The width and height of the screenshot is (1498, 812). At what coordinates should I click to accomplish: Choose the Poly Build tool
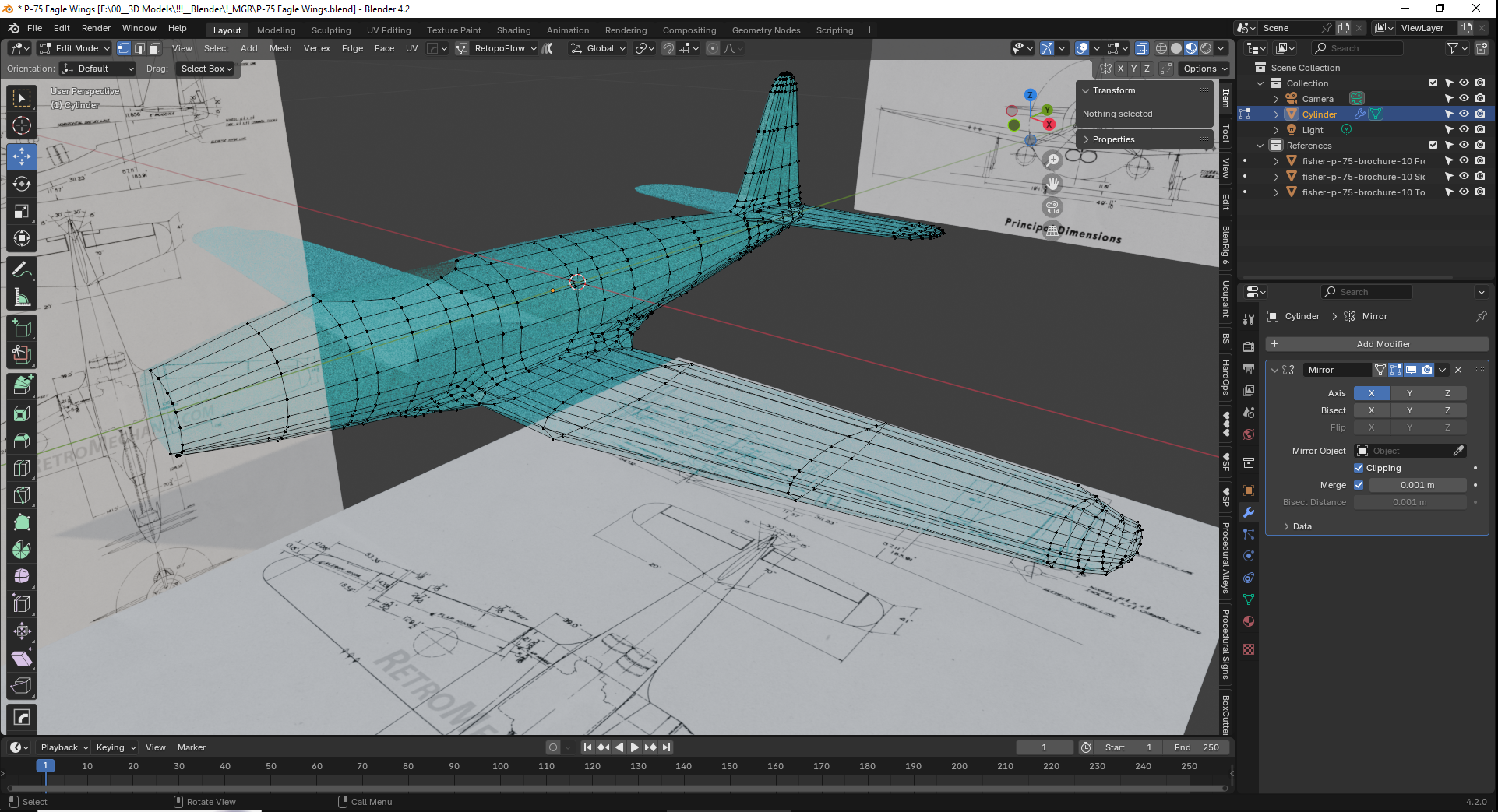pyautogui.click(x=22, y=522)
